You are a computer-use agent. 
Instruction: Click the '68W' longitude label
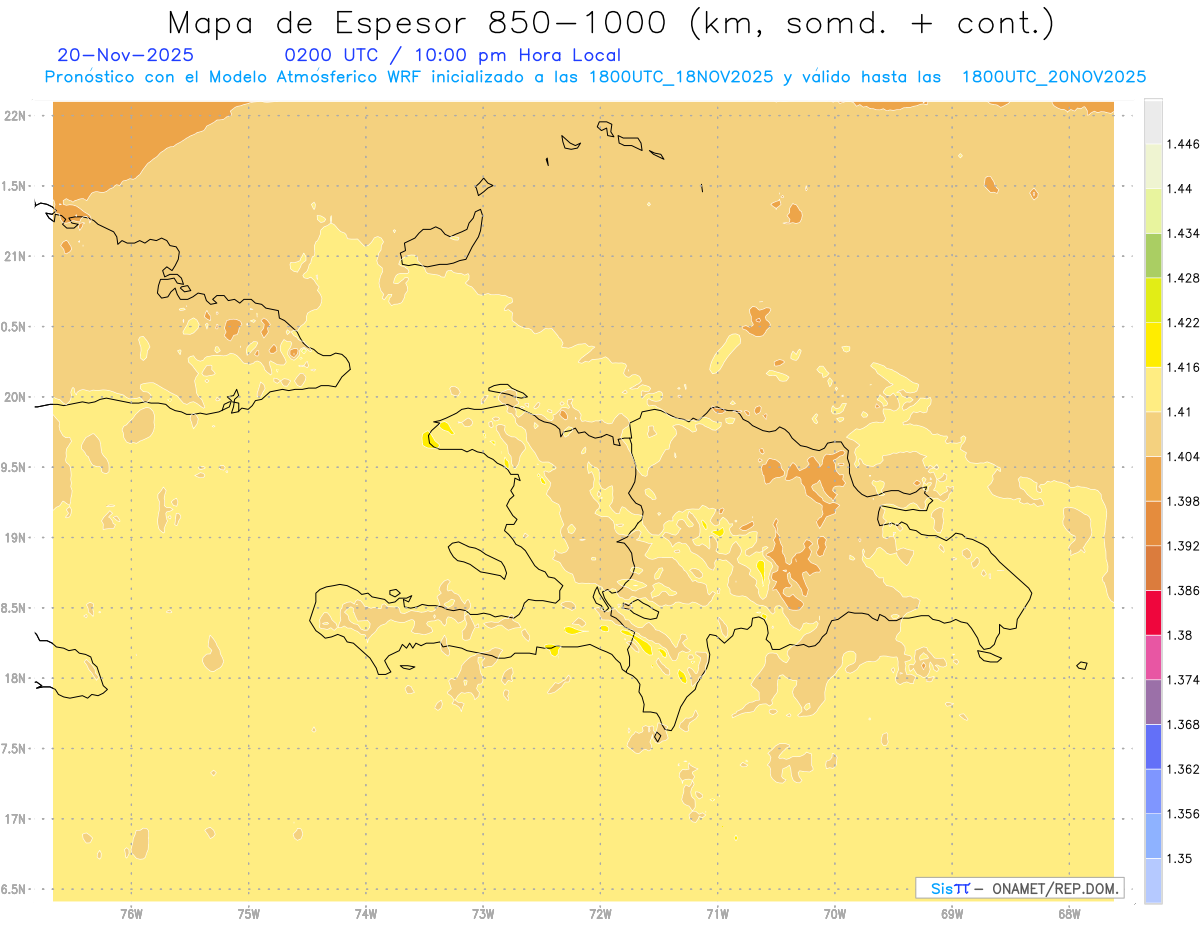[x=1069, y=913]
